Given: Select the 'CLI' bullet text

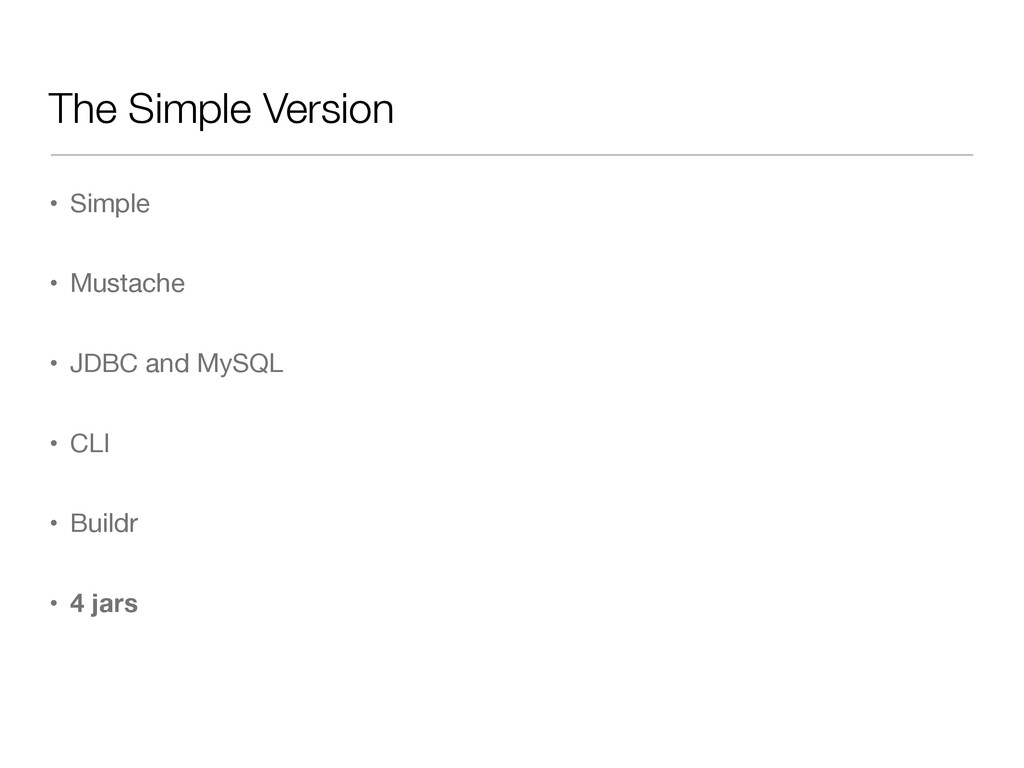Looking at the screenshot, I should (89, 444).
